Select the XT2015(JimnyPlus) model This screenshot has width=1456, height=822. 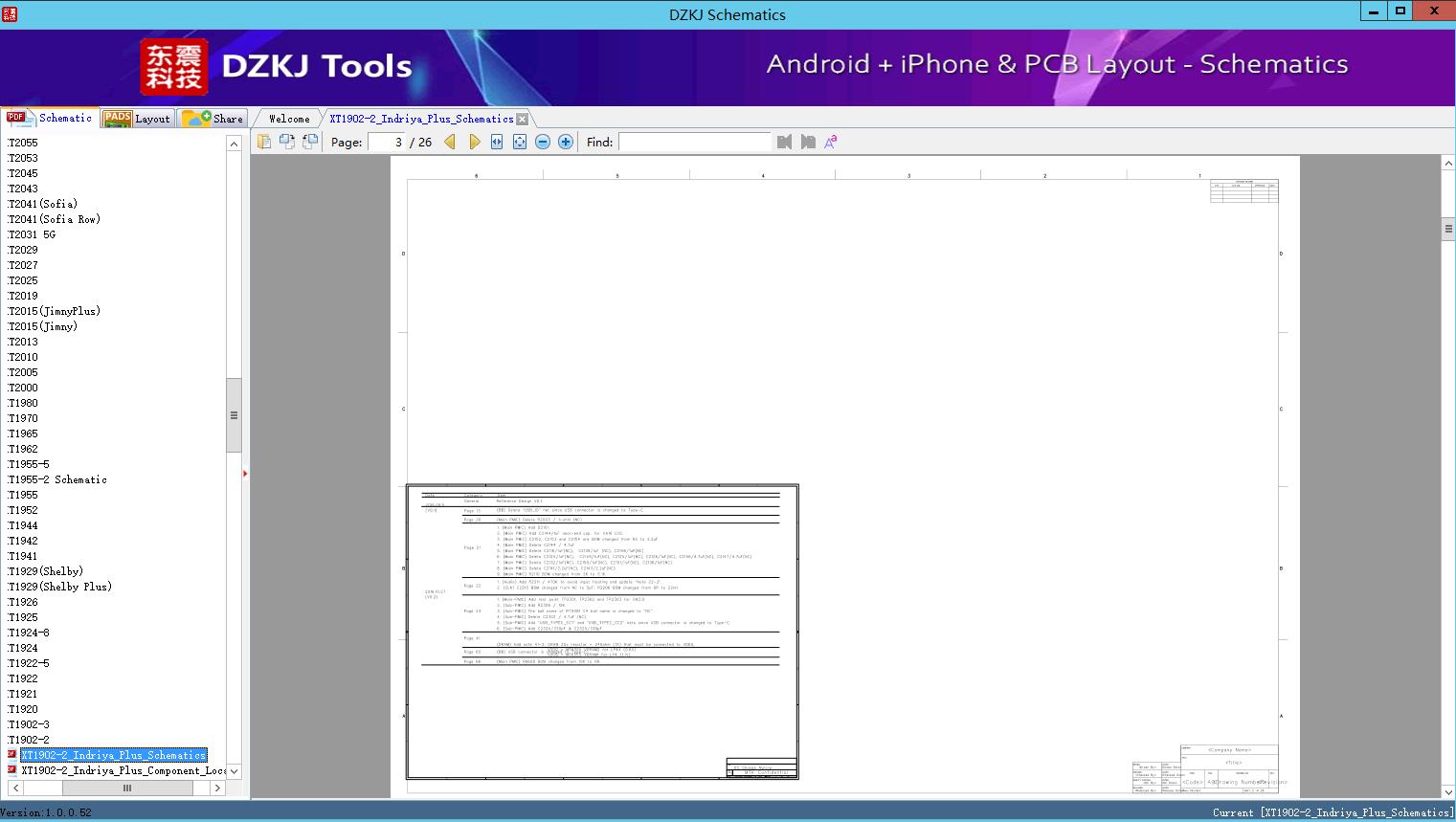[55, 311]
